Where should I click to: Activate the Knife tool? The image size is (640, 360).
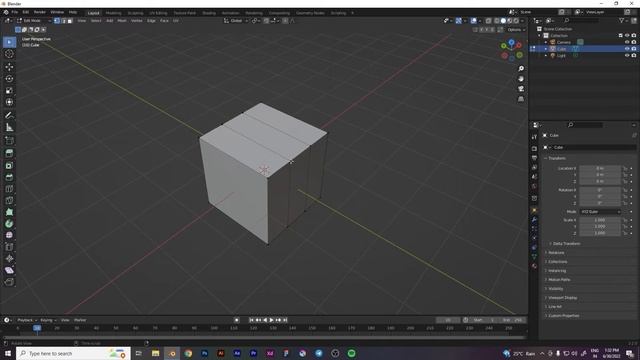(9, 200)
